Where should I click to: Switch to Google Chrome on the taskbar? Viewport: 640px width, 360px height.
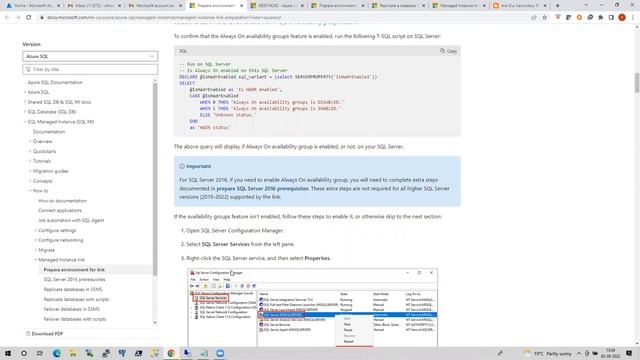coord(171,353)
